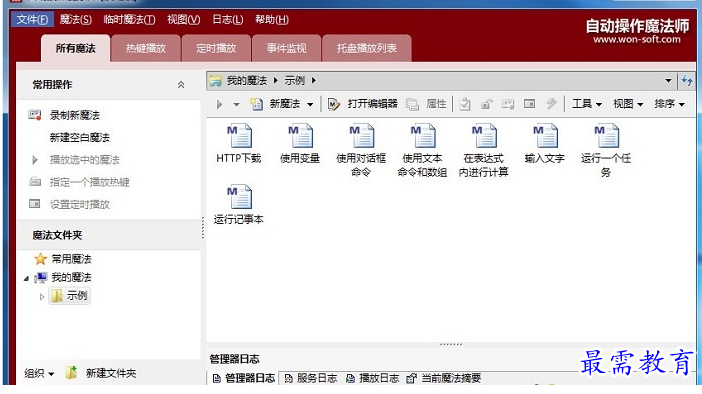The height and width of the screenshot is (394, 702).
Task: Switch to the 定时播放 tab
Action: pyautogui.click(x=216, y=48)
